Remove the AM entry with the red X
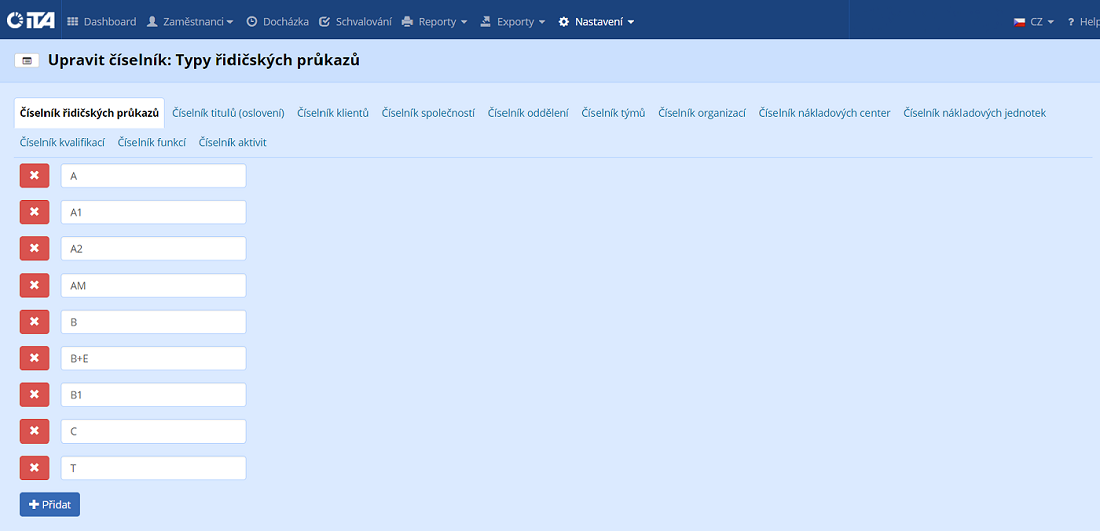 [x=34, y=285]
